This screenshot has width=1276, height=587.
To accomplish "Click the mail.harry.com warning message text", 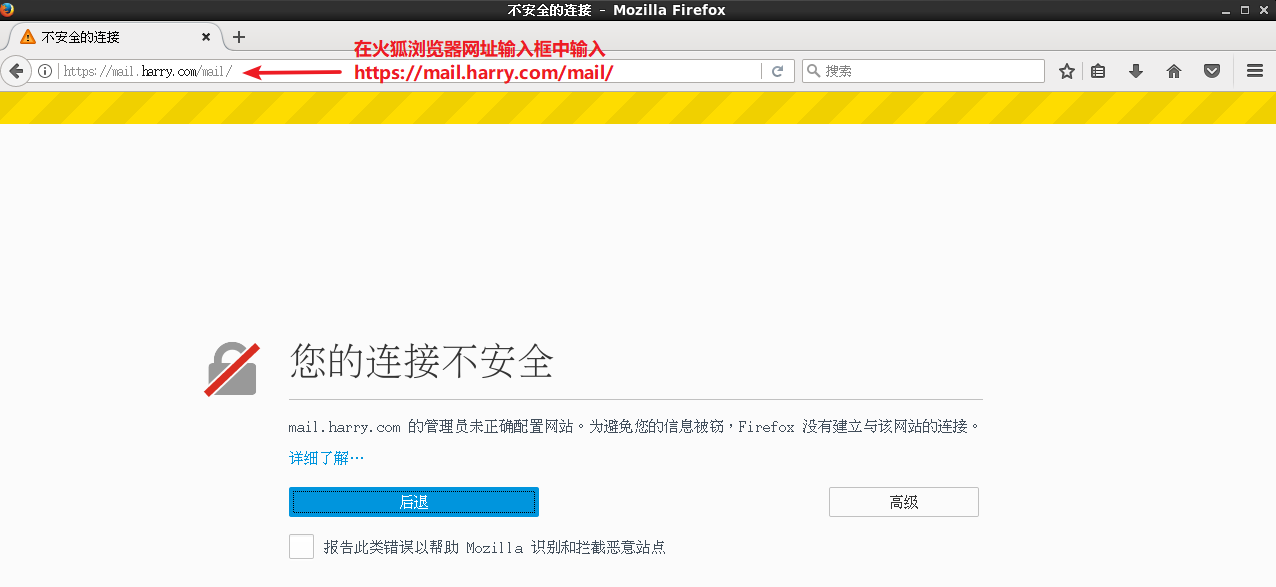I will (634, 426).
